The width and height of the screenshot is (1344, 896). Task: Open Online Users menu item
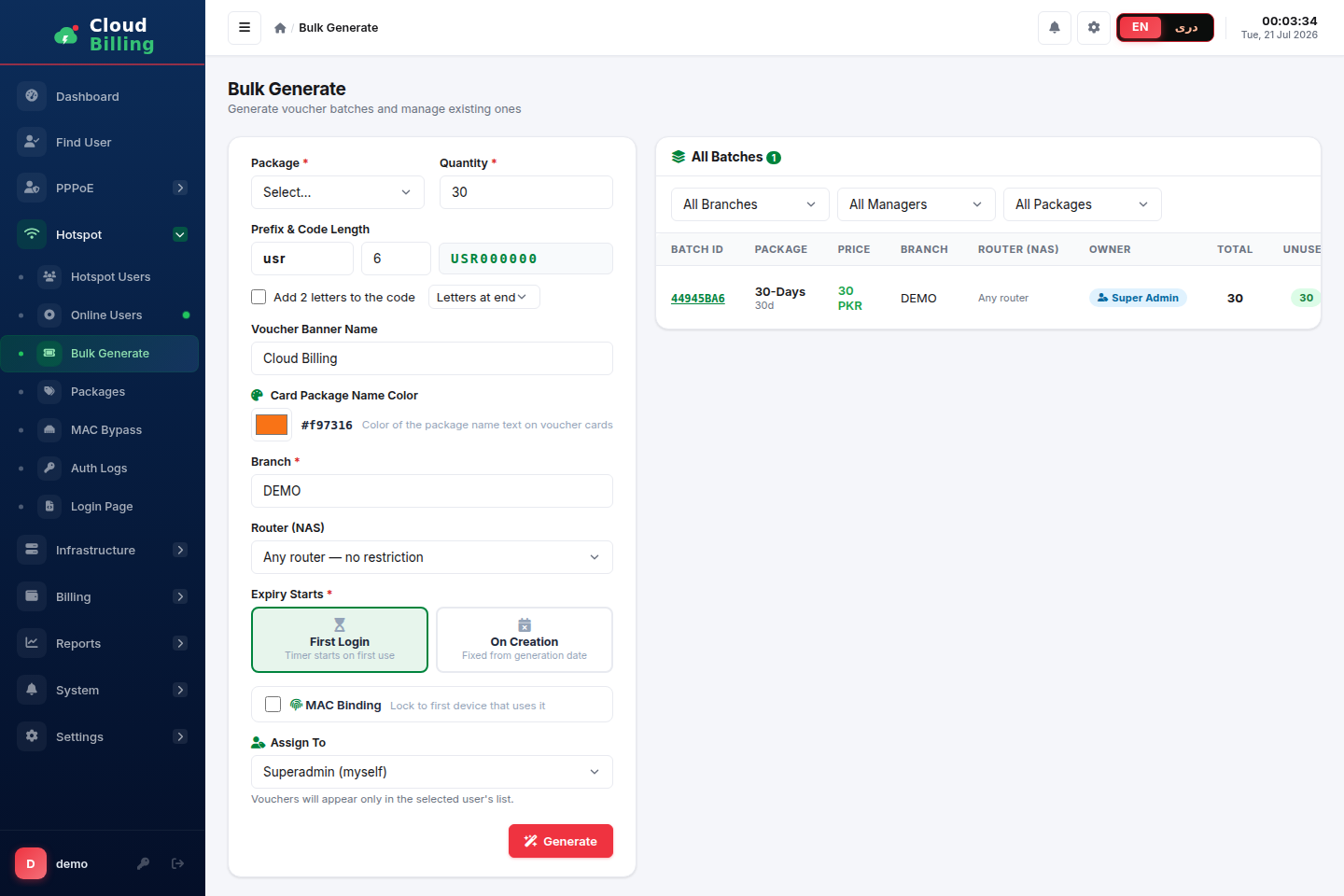tap(99, 315)
